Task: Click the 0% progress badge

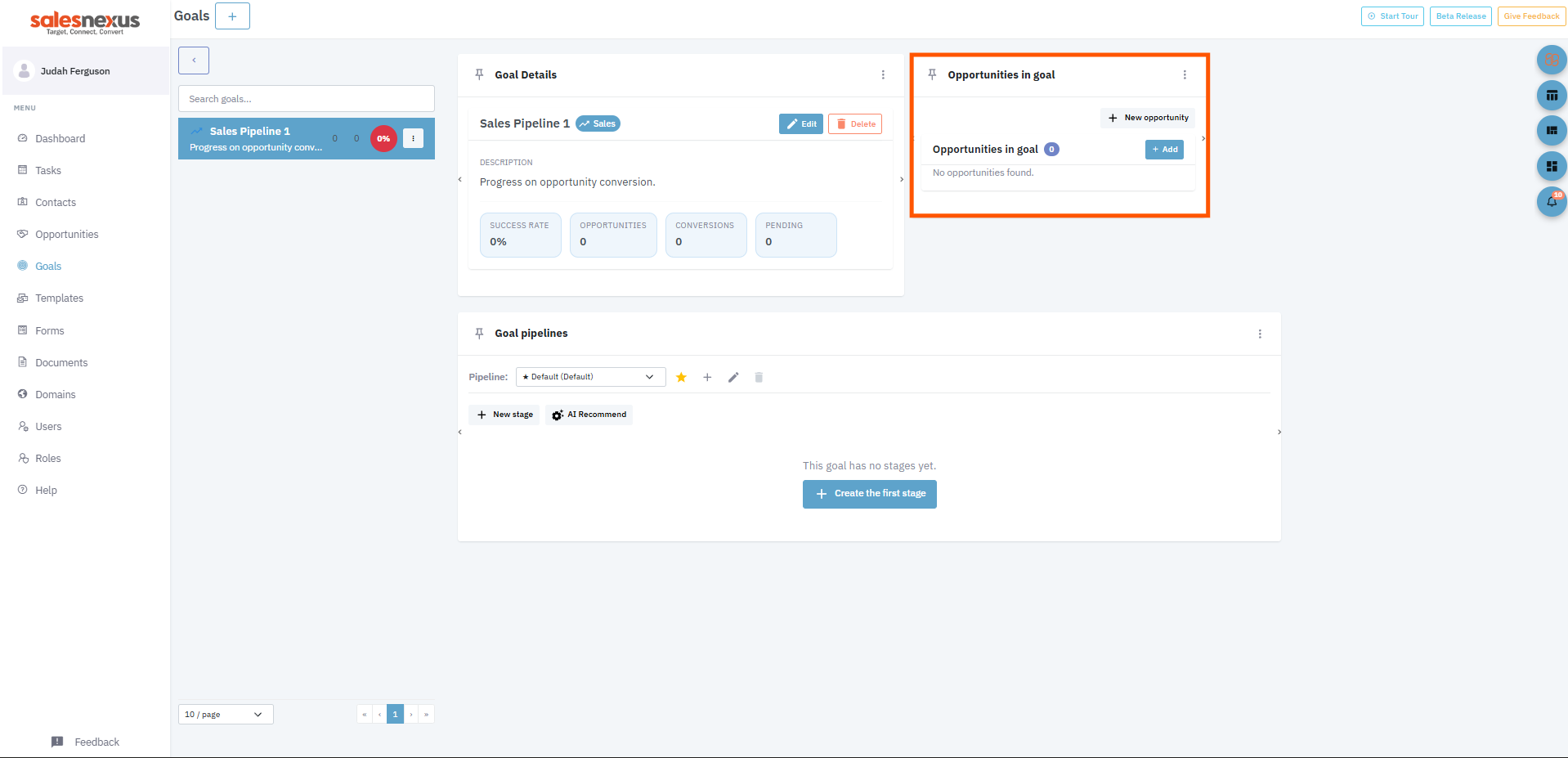Action: [383, 138]
